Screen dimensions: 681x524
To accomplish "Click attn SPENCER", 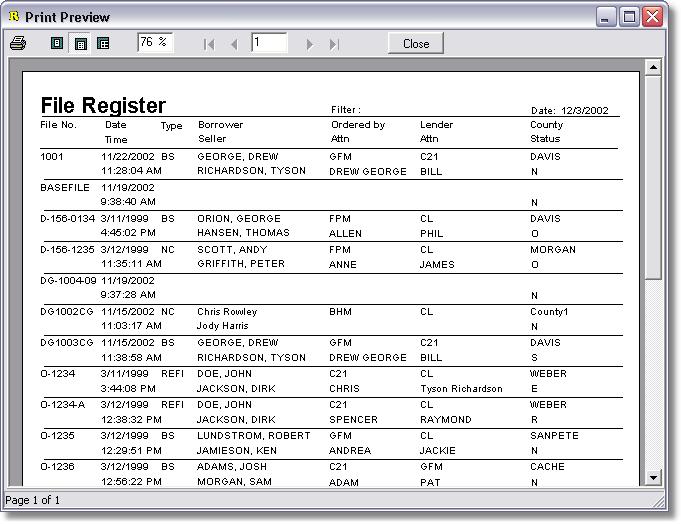I will (354, 420).
